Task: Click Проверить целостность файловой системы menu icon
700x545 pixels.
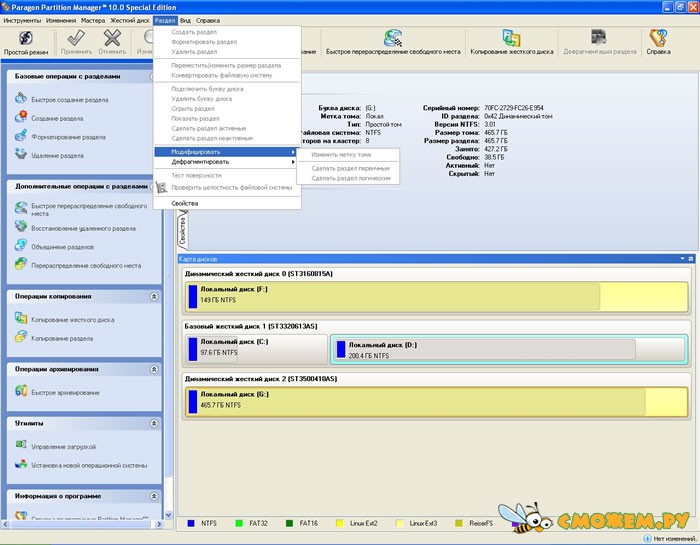Action: [161, 187]
